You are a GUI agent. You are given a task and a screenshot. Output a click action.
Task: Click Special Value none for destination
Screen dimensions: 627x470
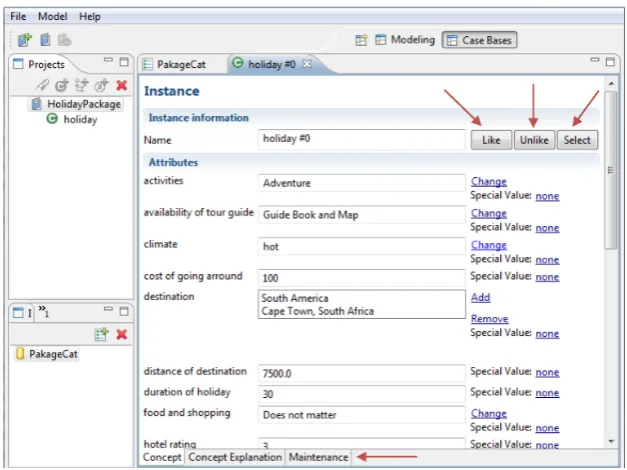[547, 334]
